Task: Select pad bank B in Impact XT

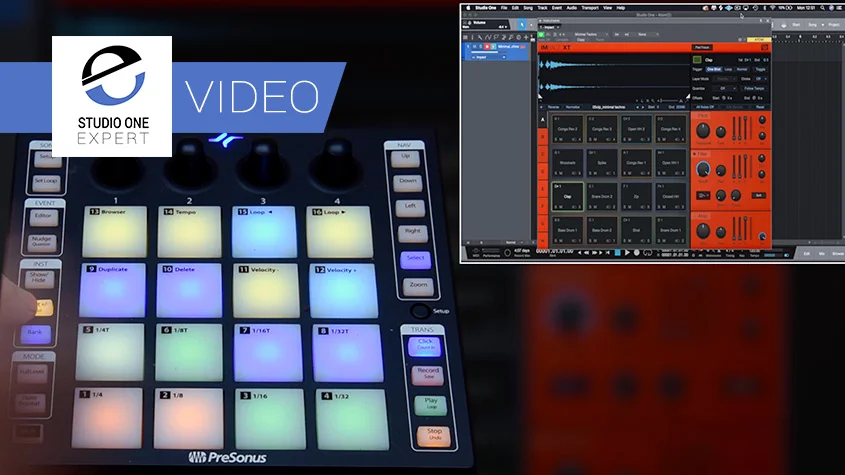Action: coord(543,137)
